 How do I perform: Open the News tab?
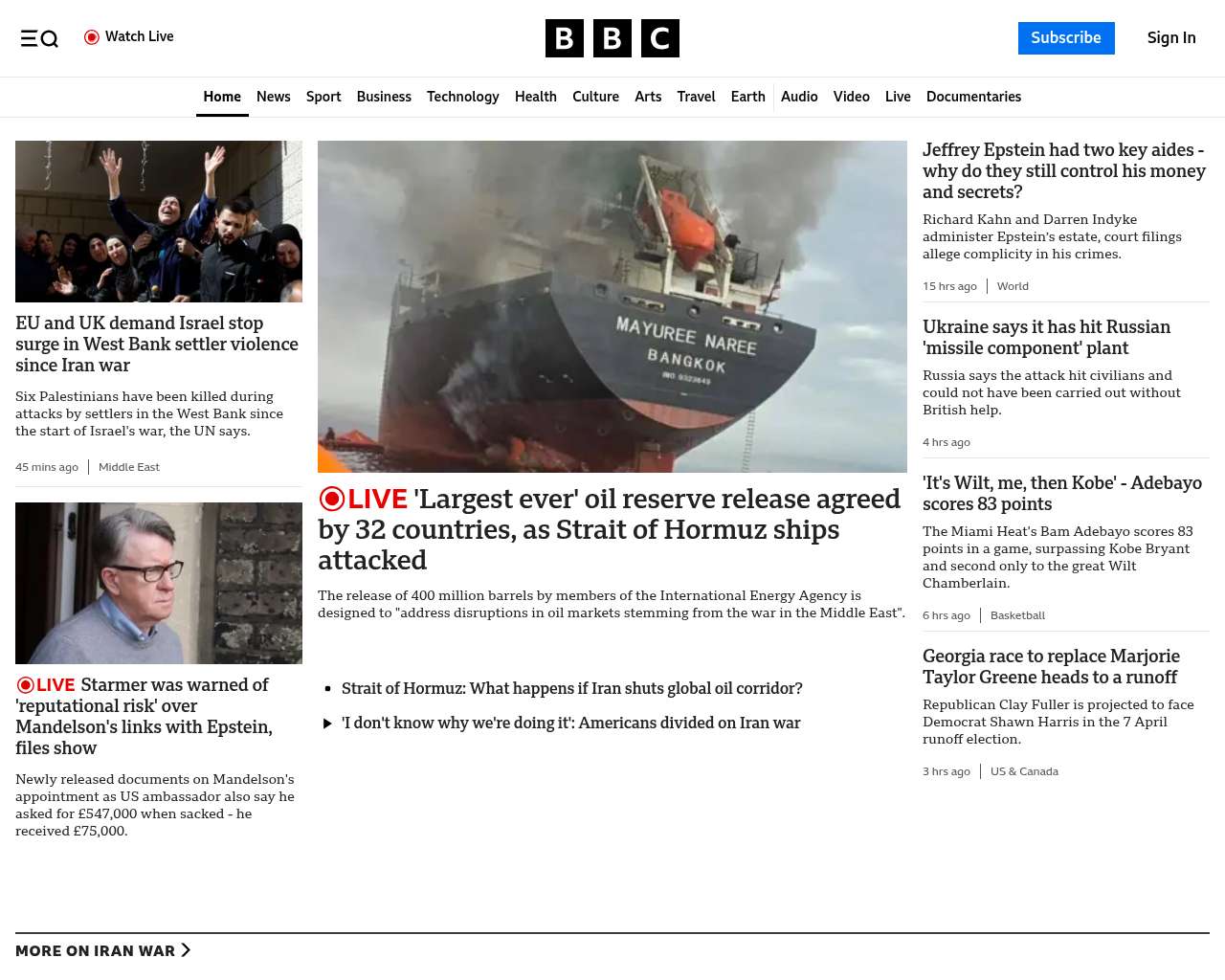273,97
